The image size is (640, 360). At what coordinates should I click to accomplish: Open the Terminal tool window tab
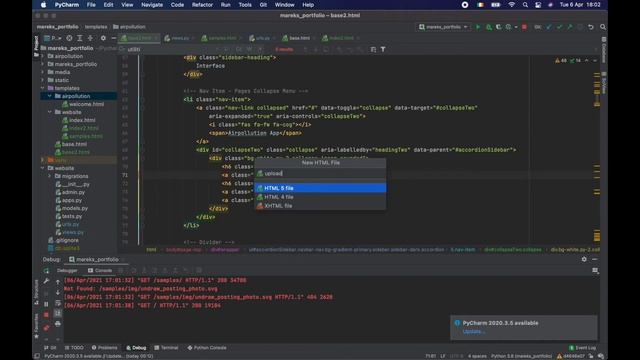[166, 348]
